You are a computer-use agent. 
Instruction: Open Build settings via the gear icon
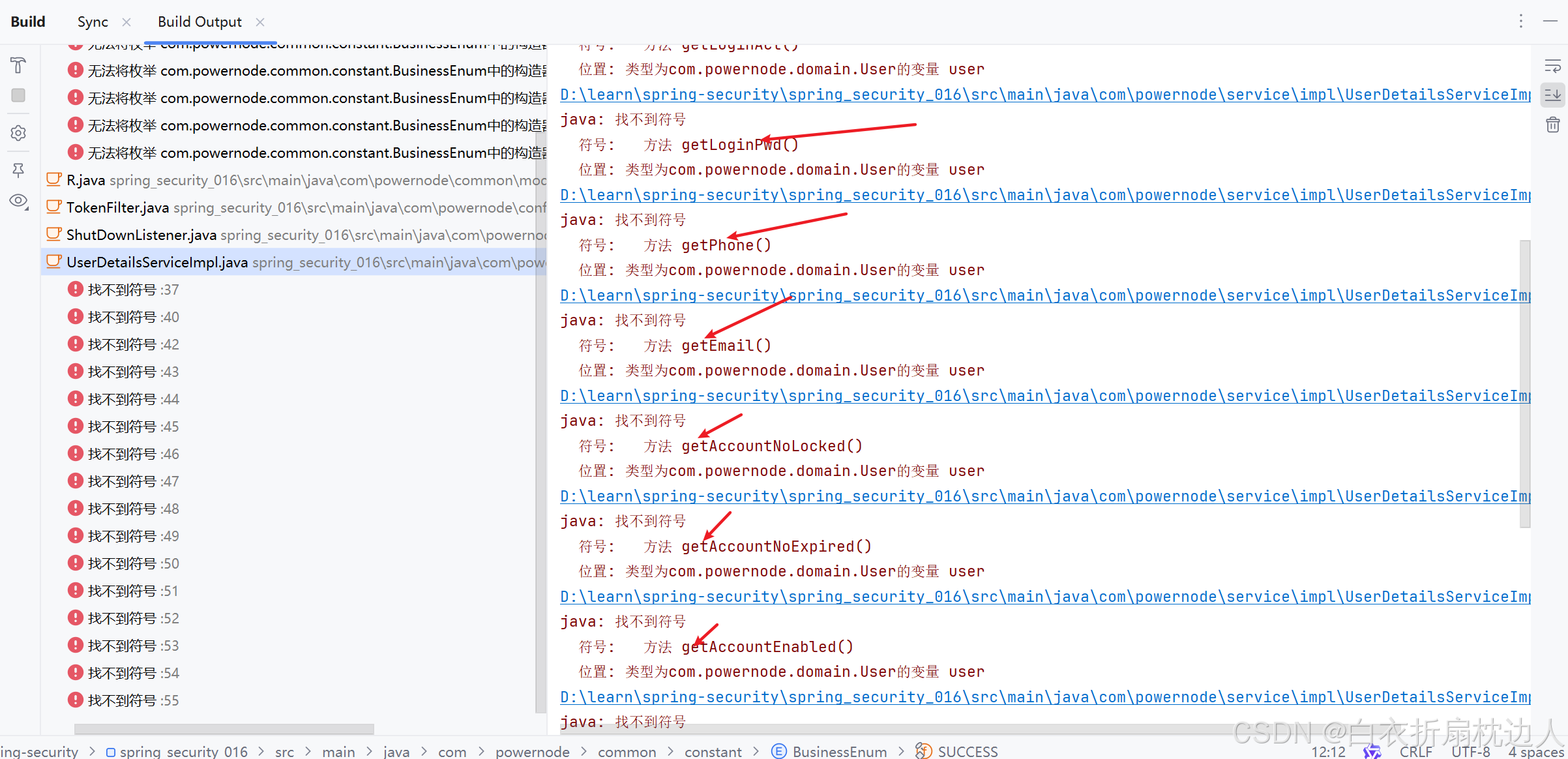click(18, 132)
